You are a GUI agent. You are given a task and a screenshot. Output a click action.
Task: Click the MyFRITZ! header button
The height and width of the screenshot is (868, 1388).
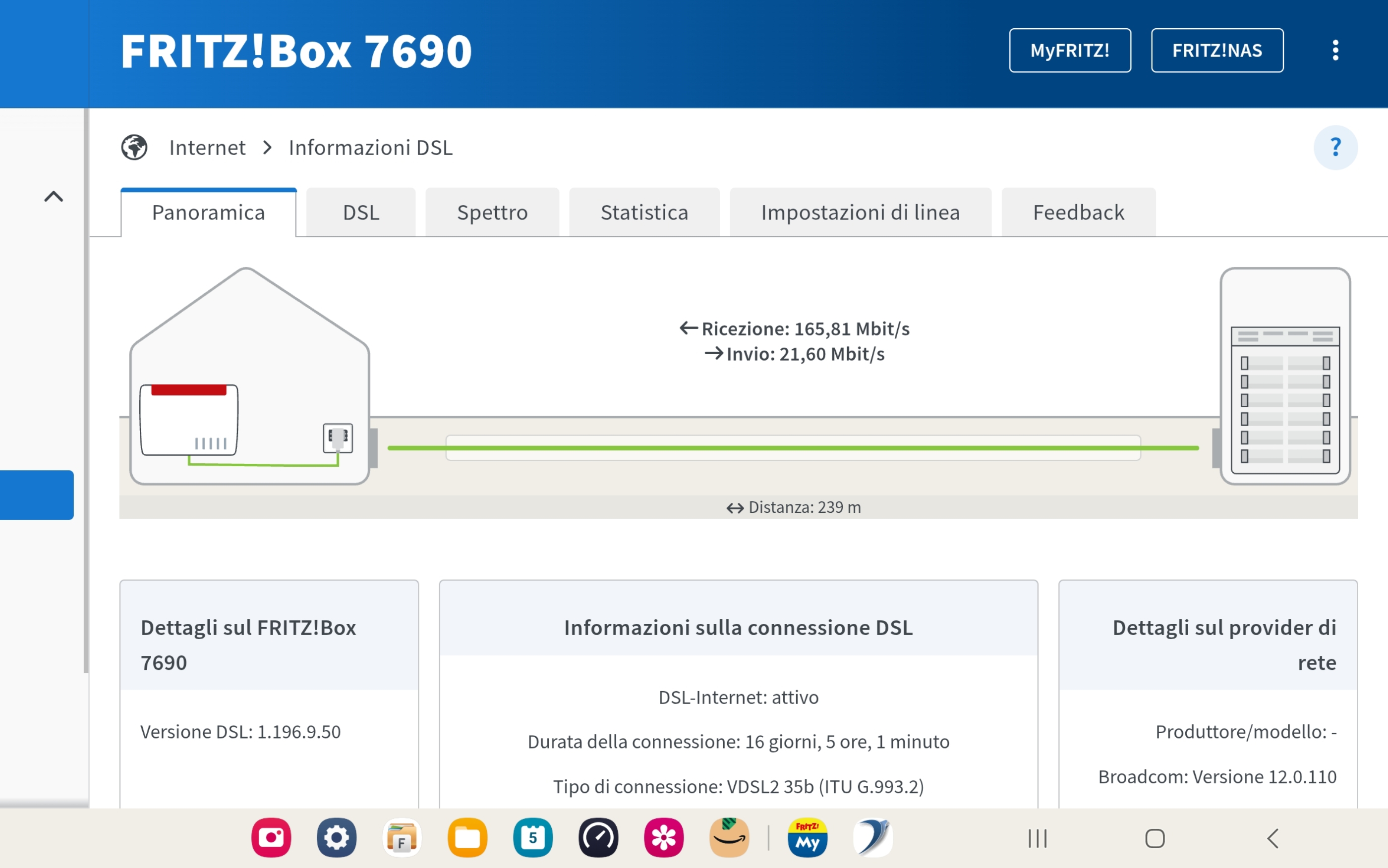[1069, 51]
